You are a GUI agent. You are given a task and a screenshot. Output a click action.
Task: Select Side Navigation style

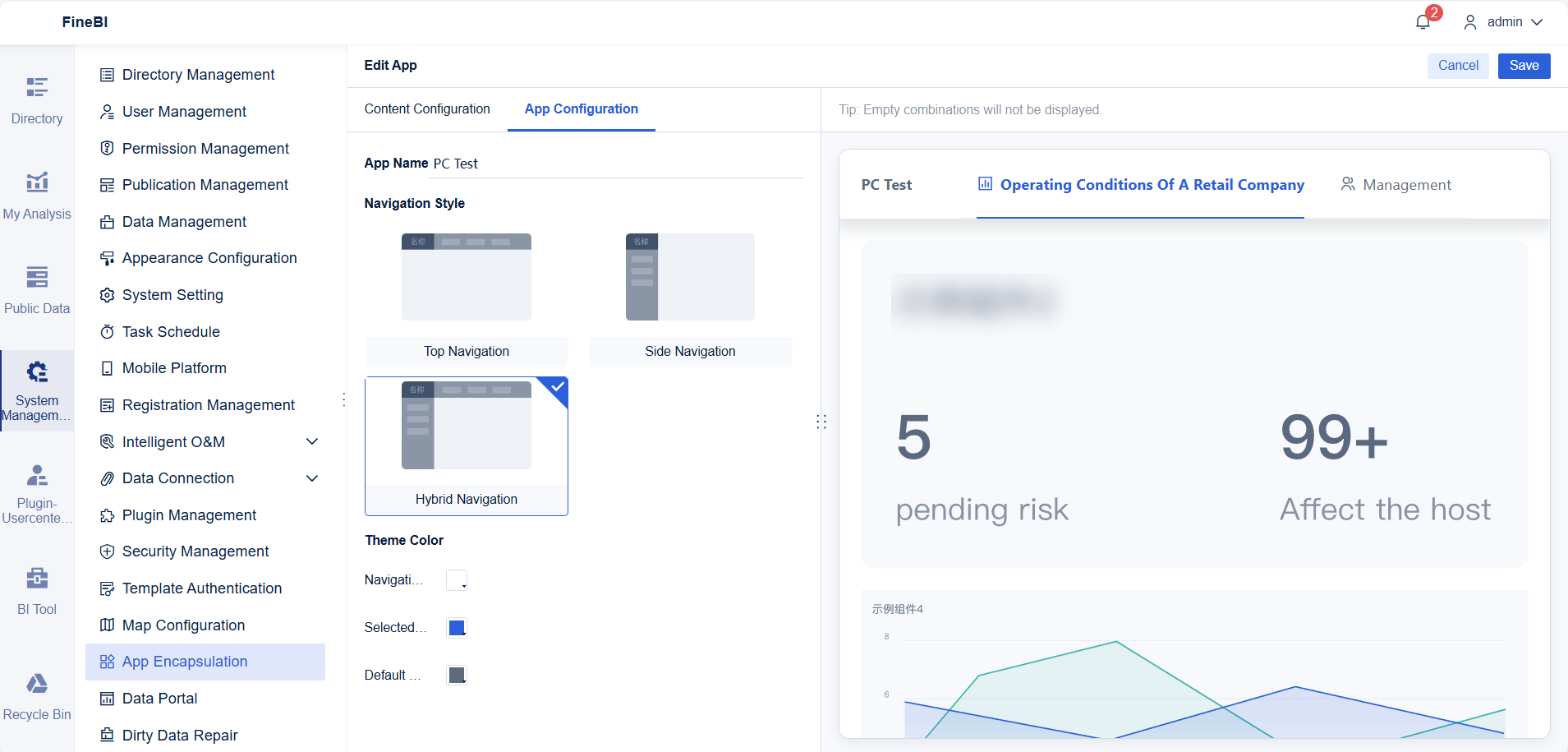tap(690, 299)
